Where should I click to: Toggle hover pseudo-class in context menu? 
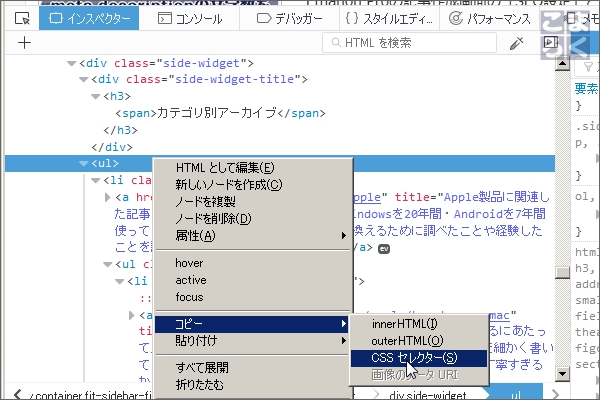tap(253, 263)
